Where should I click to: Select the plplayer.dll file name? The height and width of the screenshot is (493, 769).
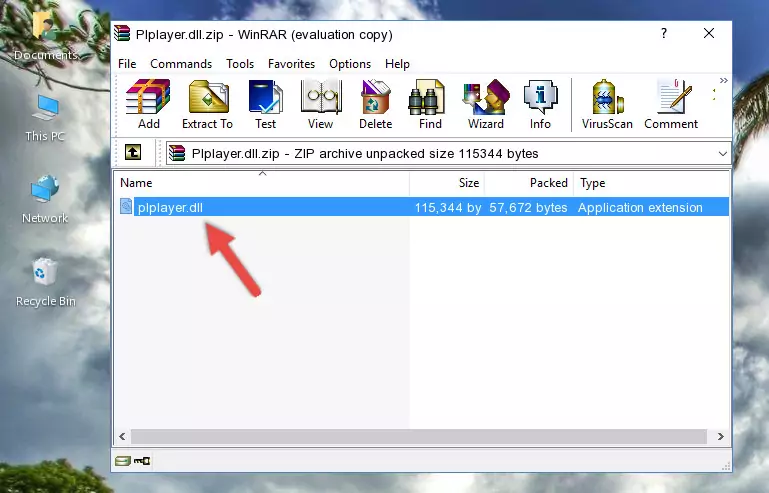(x=170, y=208)
